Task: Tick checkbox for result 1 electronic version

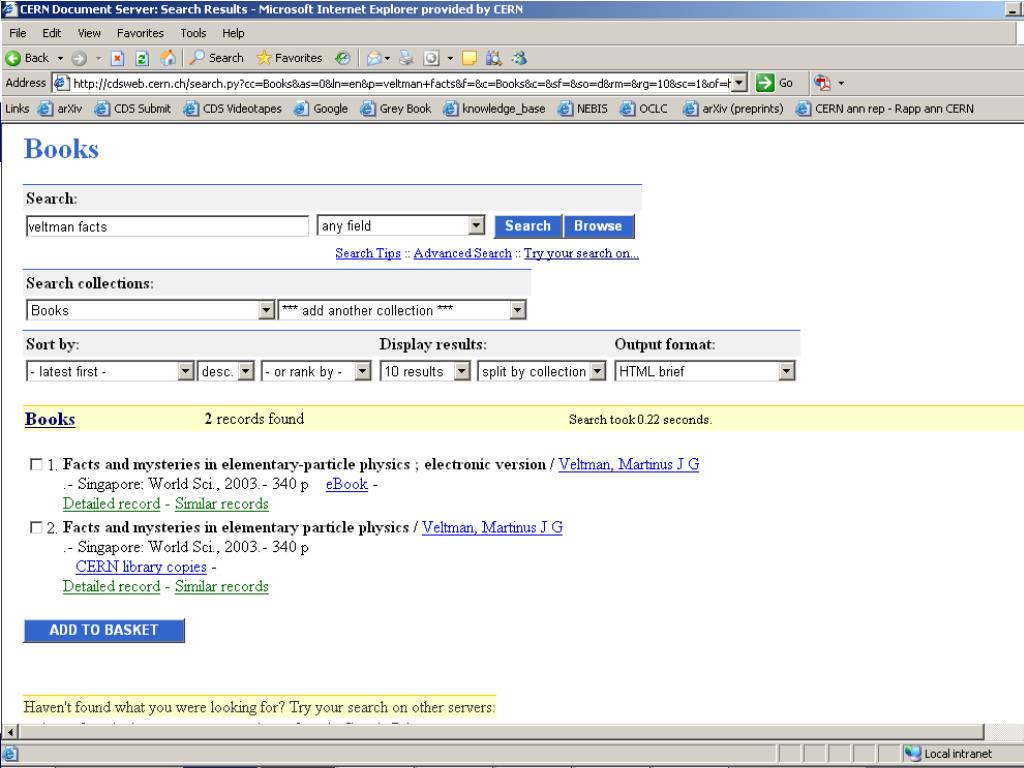Action: tap(36, 464)
